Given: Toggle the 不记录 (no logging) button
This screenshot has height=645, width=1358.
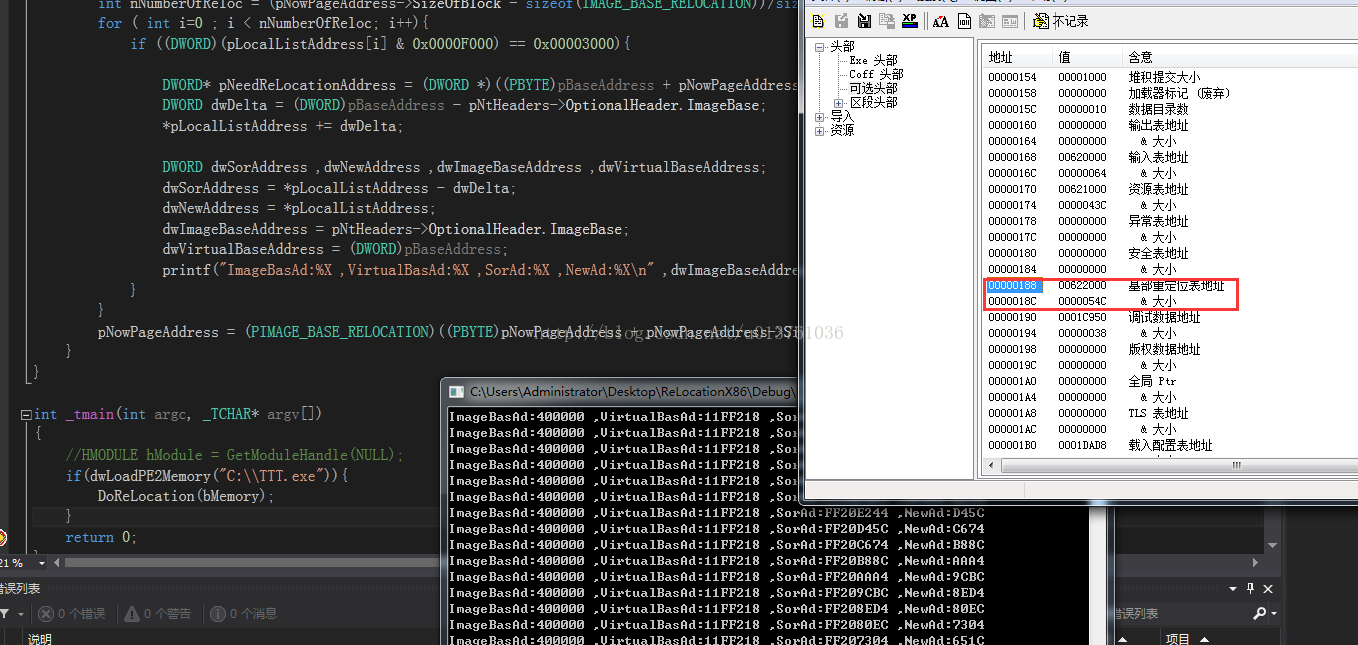Looking at the screenshot, I should (x=1060, y=21).
